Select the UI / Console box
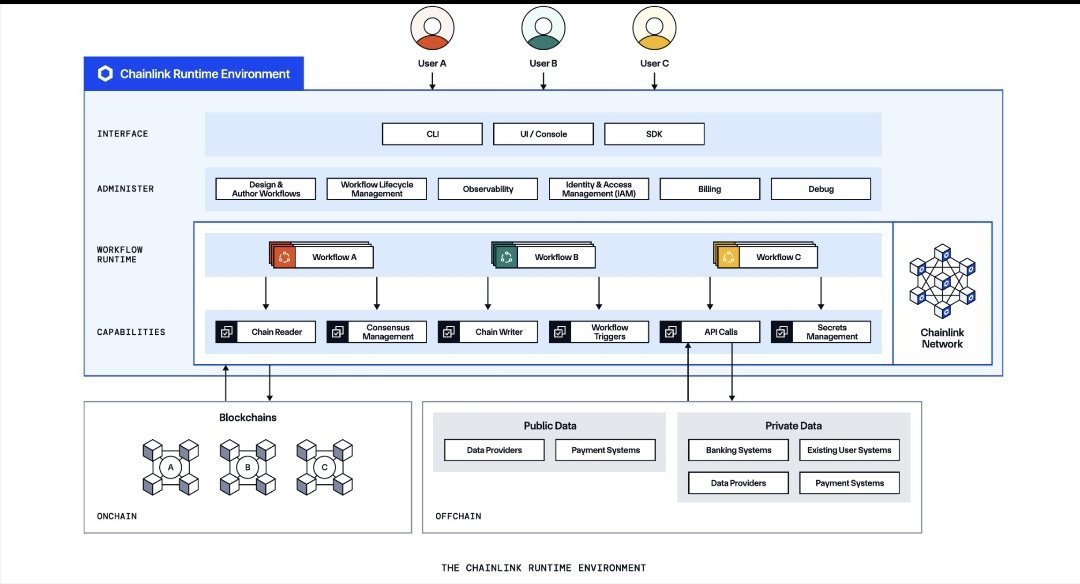Screen dimensions: 1080x584 tap(543, 134)
